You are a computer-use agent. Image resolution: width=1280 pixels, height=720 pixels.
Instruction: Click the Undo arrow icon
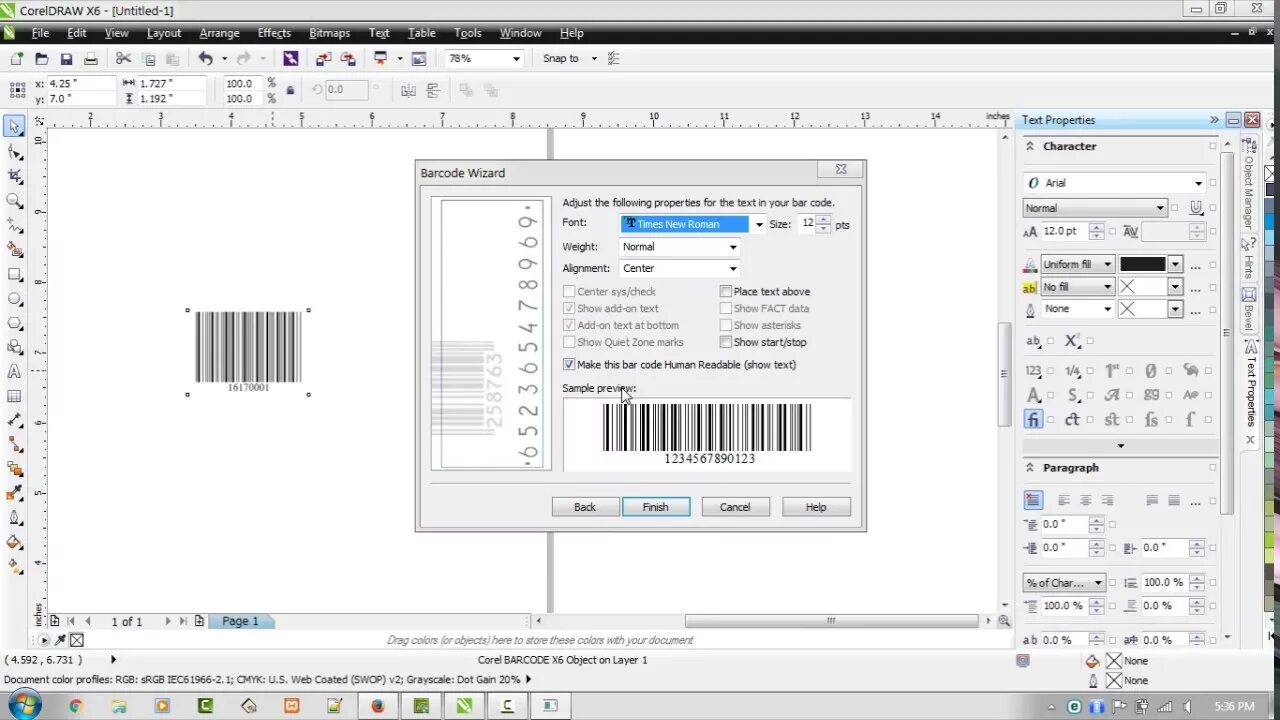(205, 59)
